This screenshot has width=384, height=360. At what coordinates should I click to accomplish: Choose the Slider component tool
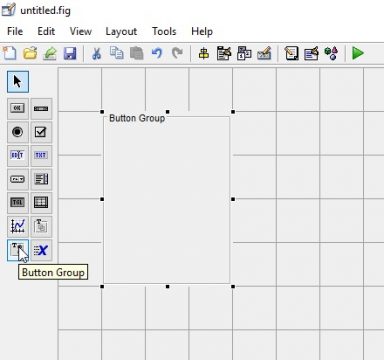pyautogui.click(x=41, y=108)
